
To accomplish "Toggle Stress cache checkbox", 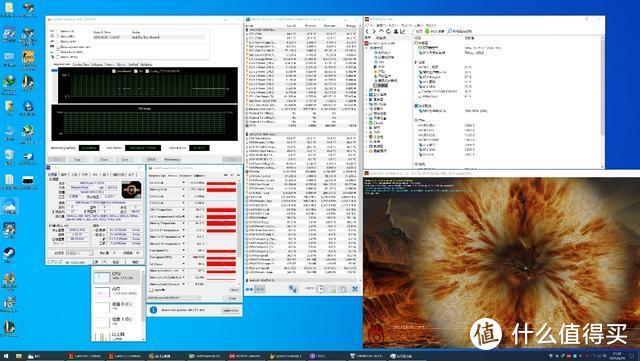I will (x=58, y=42).
